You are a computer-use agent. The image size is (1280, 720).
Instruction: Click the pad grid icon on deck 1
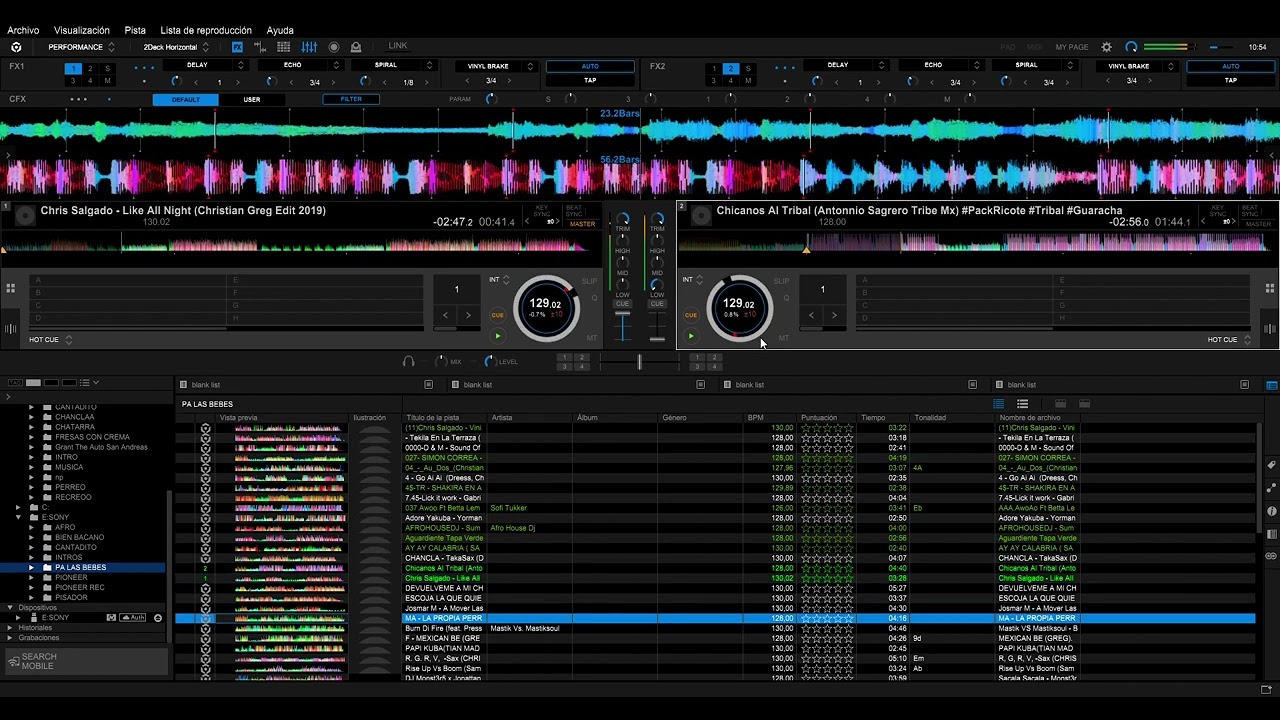pos(10,289)
